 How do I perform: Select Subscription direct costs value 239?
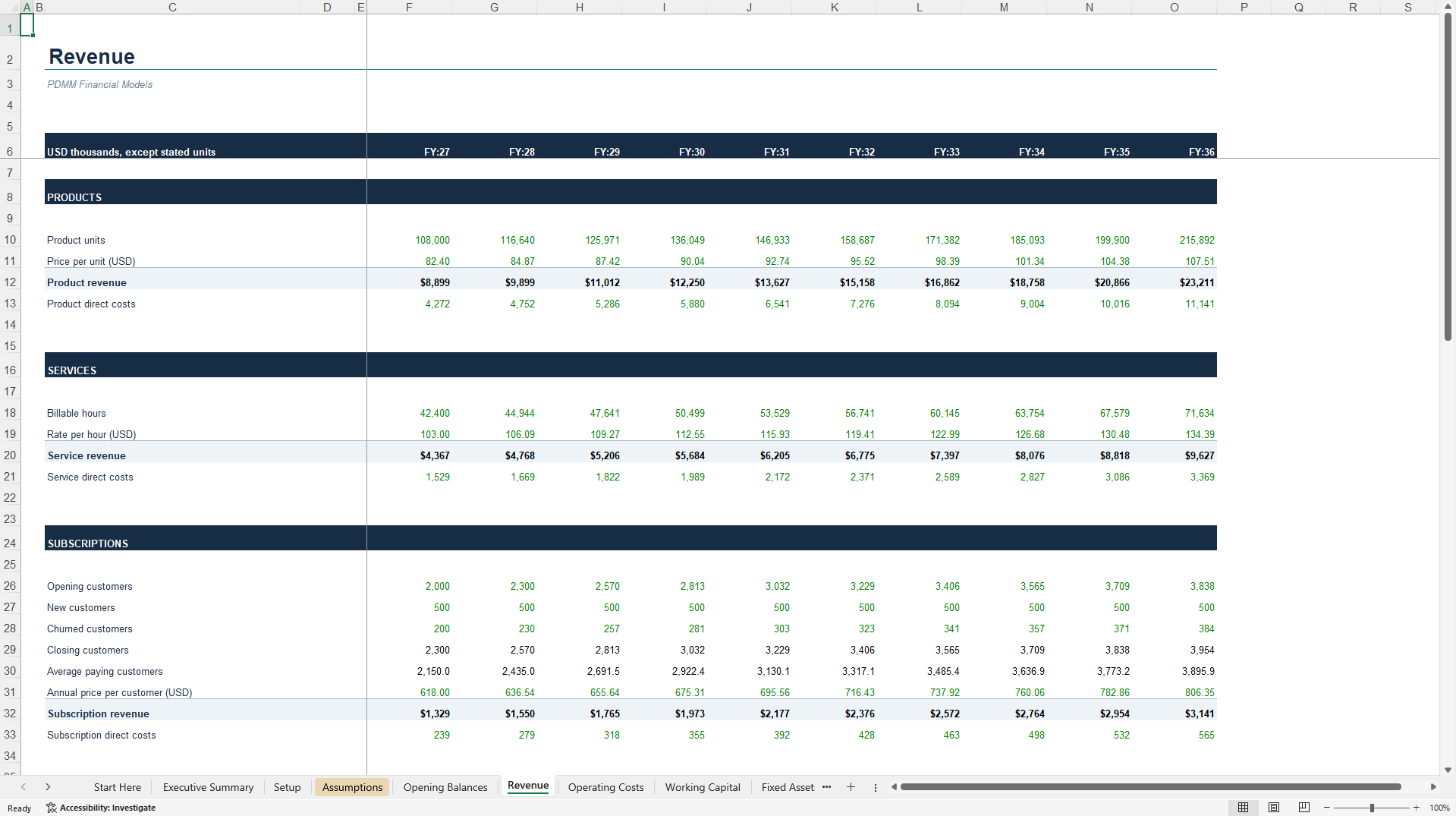pyautogui.click(x=442, y=735)
